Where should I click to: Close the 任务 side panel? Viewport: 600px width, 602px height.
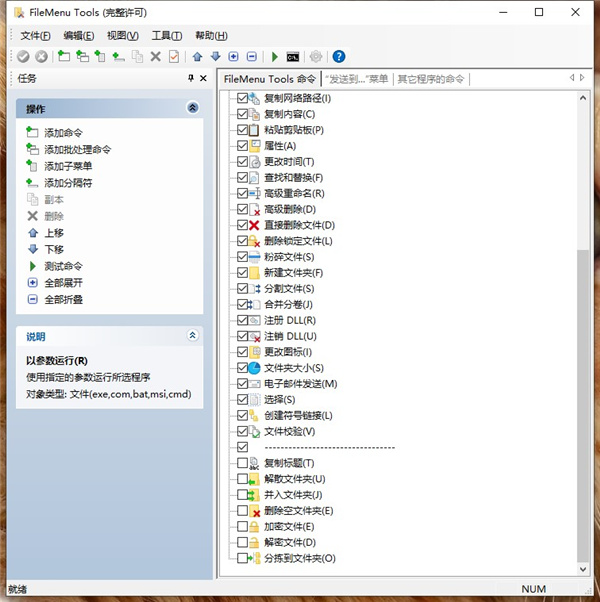coord(203,78)
